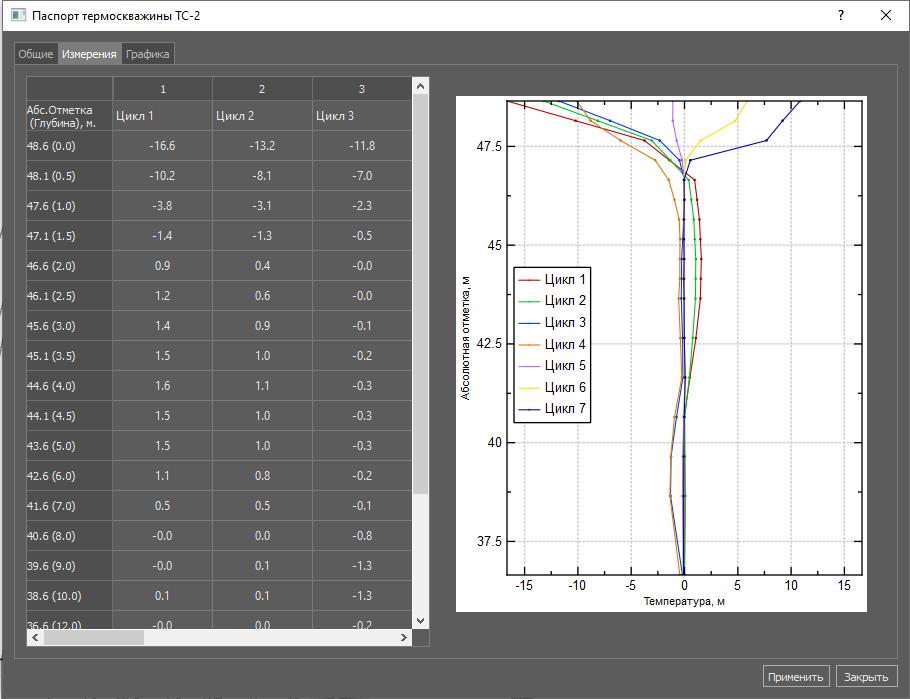Click the window icon in title bar

pyautogui.click(x=17, y=16)
